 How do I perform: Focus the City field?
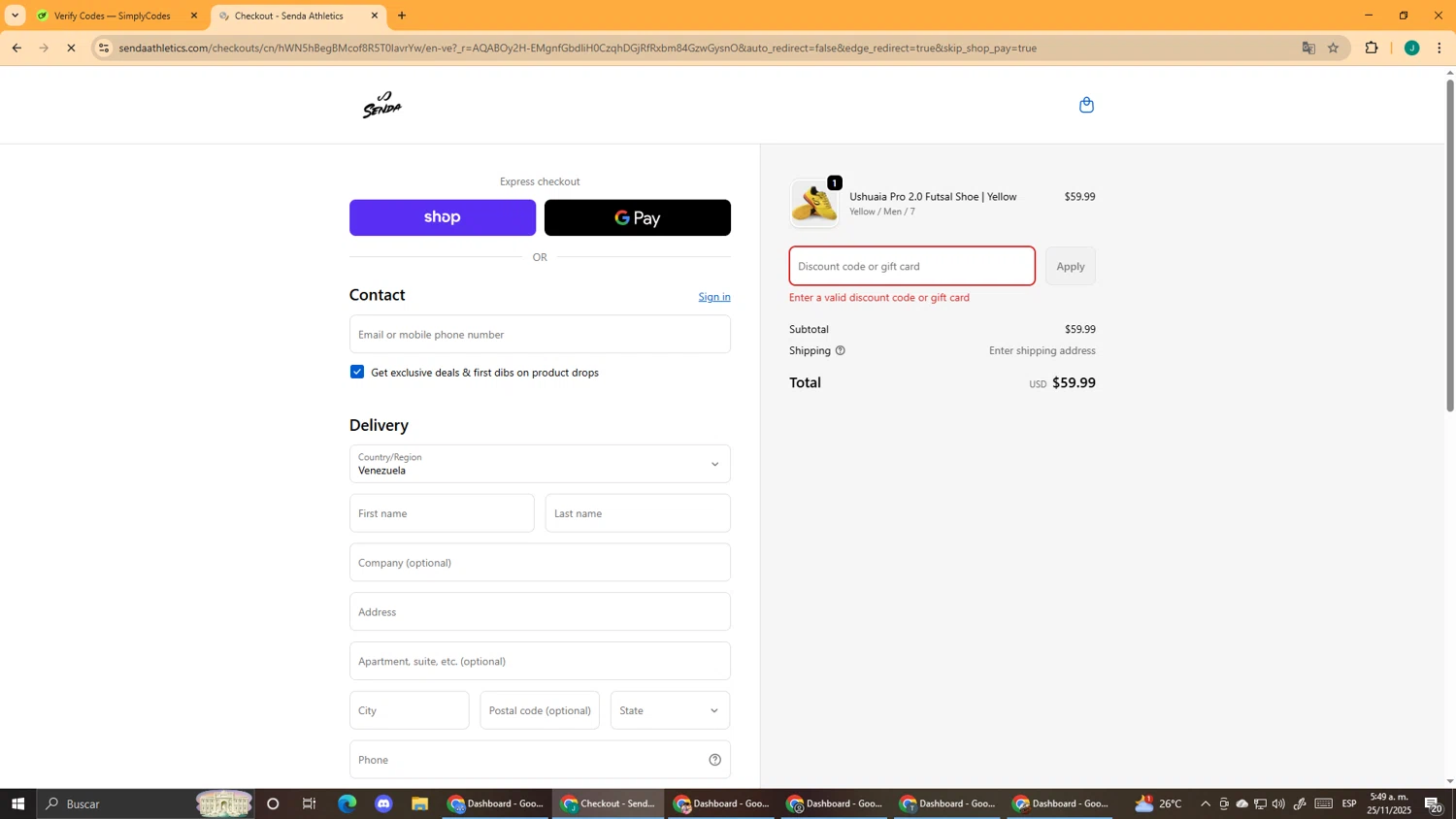click(410, 710)
